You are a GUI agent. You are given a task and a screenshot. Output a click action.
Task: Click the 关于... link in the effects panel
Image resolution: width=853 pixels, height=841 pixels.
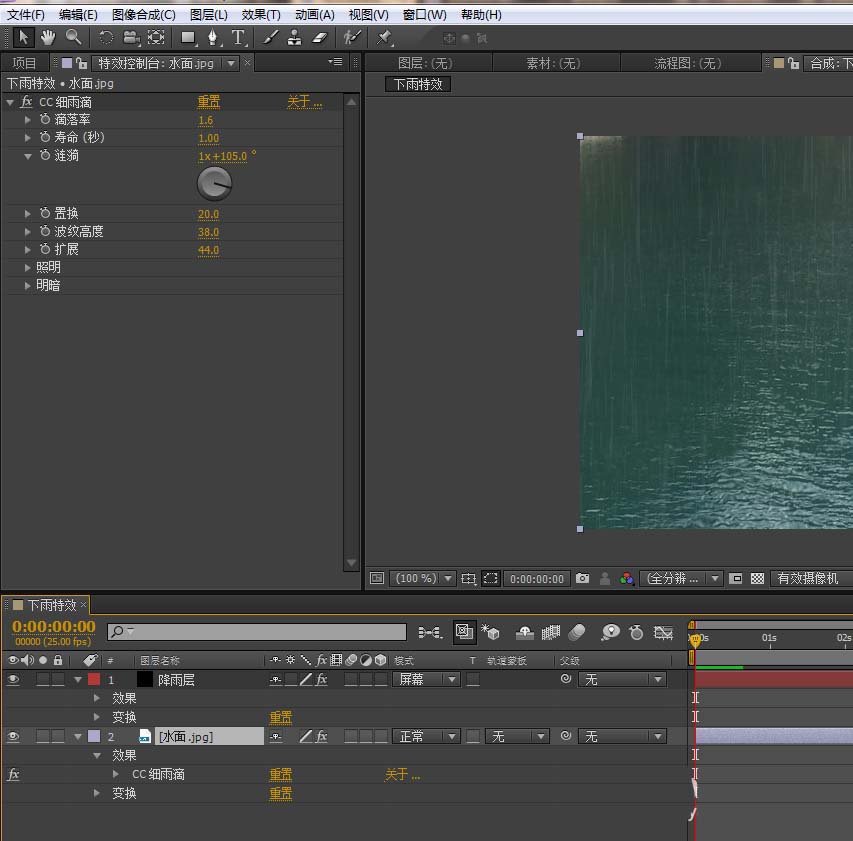(305, 102)
